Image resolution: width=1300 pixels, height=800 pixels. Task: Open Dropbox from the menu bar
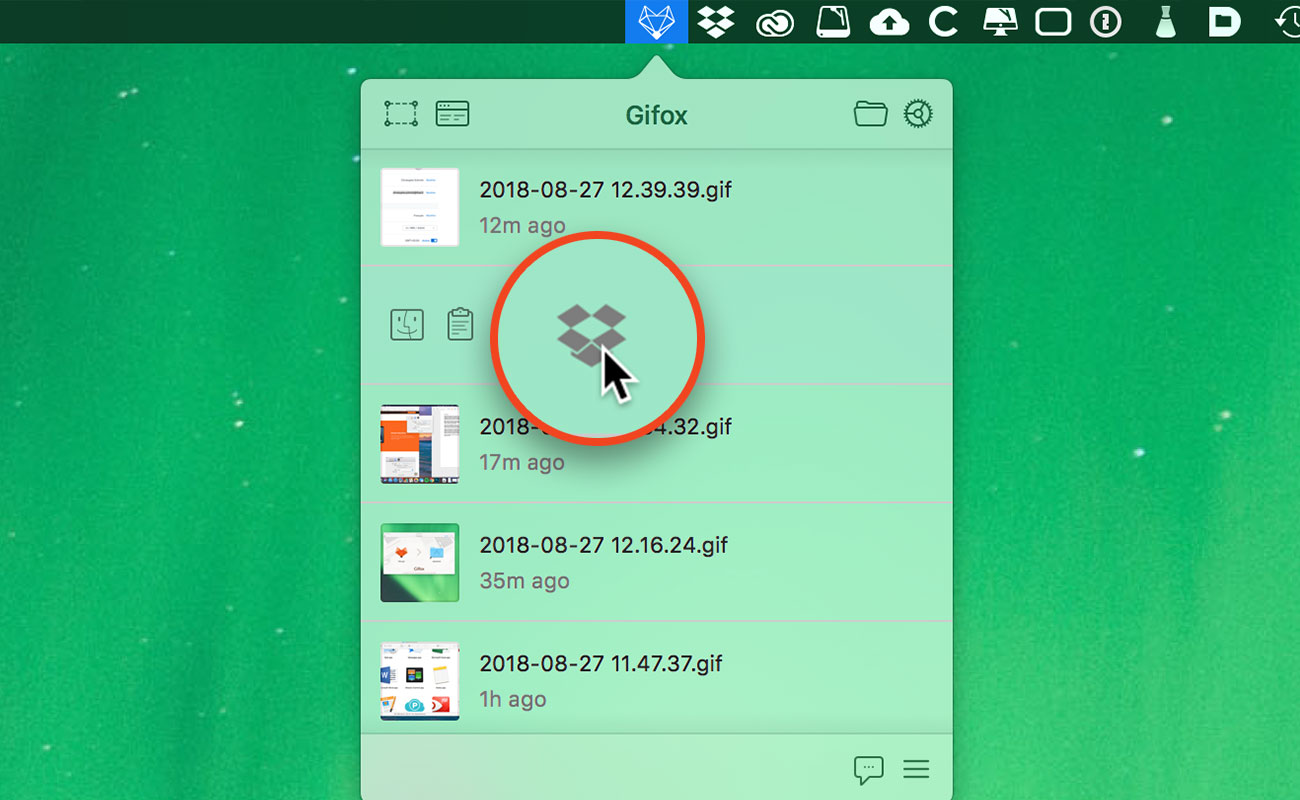(x=715, y=21)
